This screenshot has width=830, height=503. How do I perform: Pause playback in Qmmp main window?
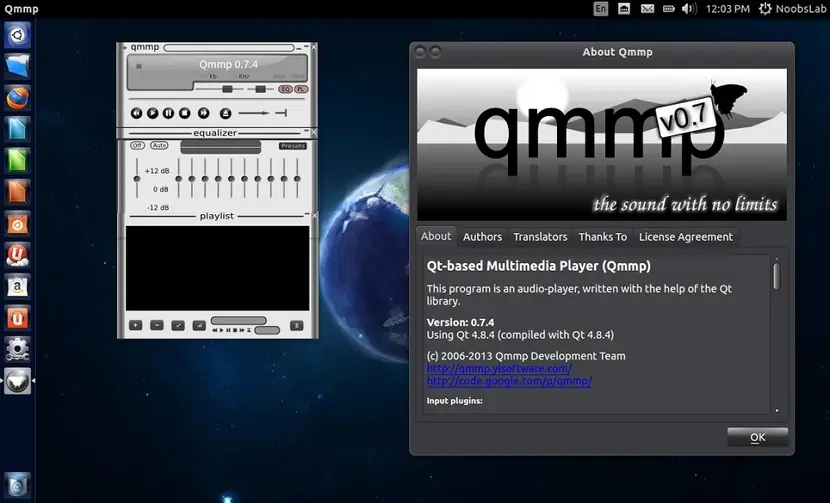pyautogui.click(x=168, y=113)
